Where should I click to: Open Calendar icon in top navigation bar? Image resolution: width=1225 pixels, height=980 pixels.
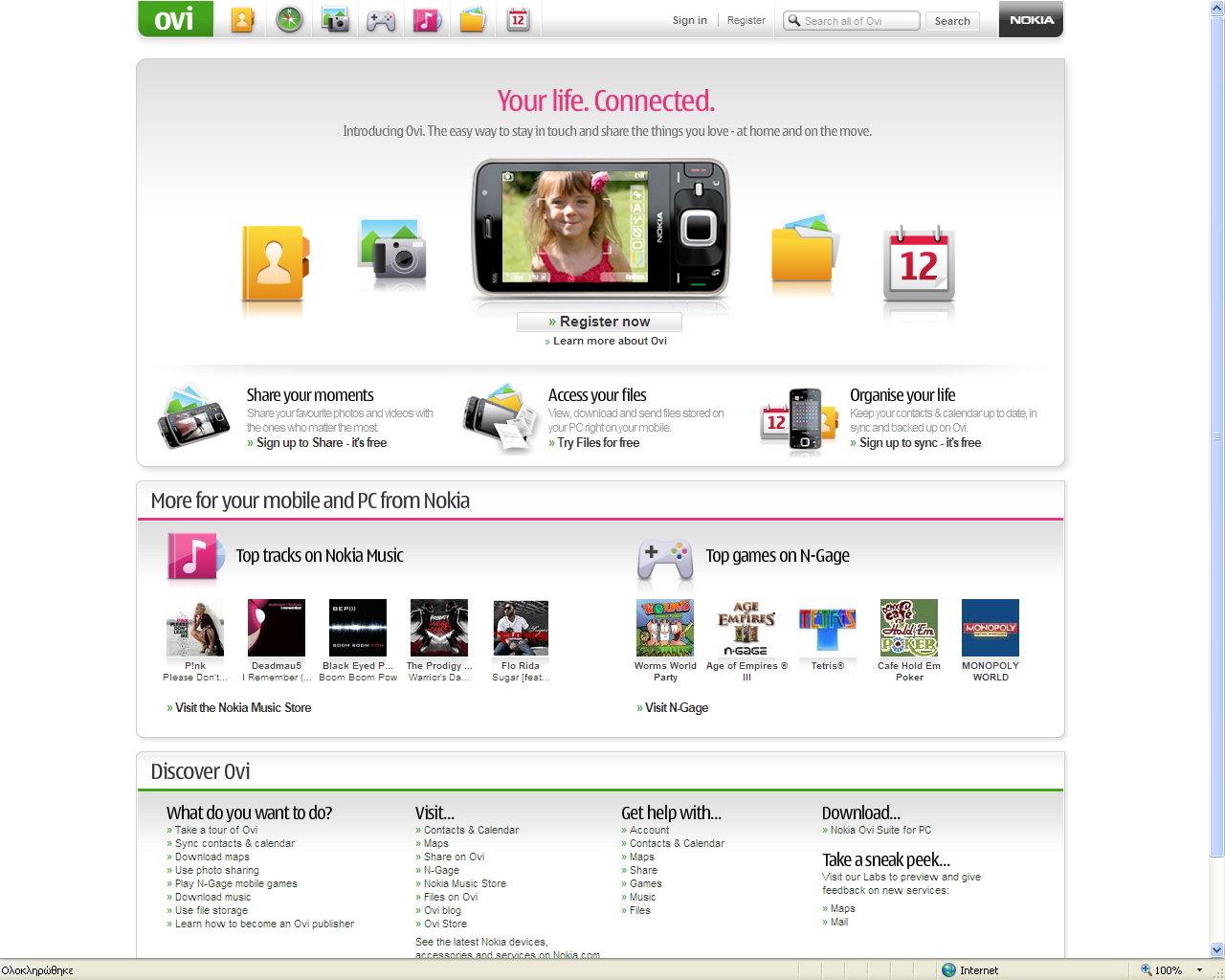click(x=518, y=19)
